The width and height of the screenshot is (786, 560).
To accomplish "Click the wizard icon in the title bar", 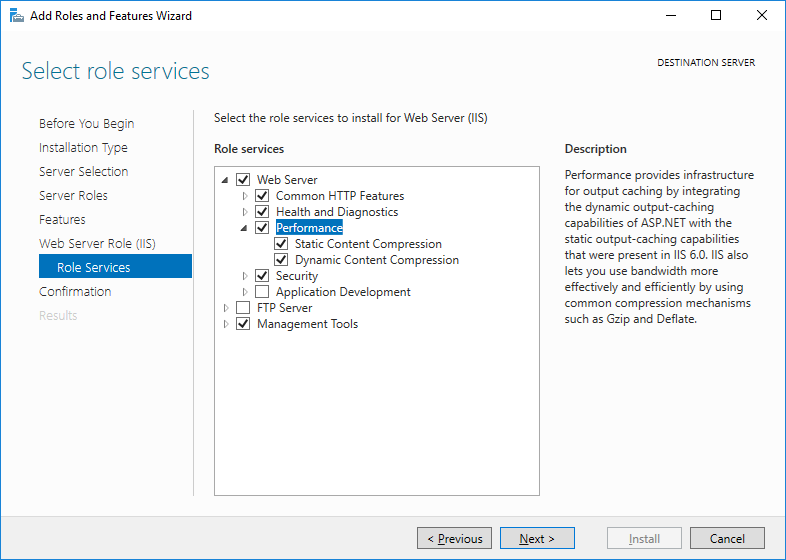I will (x=17, y=16).
